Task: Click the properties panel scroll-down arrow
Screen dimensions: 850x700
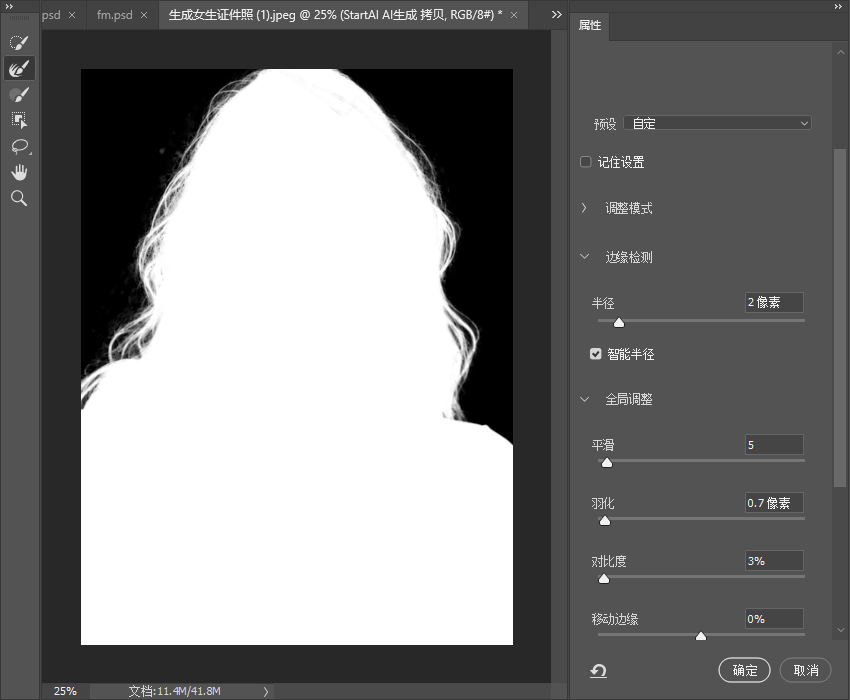Action: coord(841,630)
